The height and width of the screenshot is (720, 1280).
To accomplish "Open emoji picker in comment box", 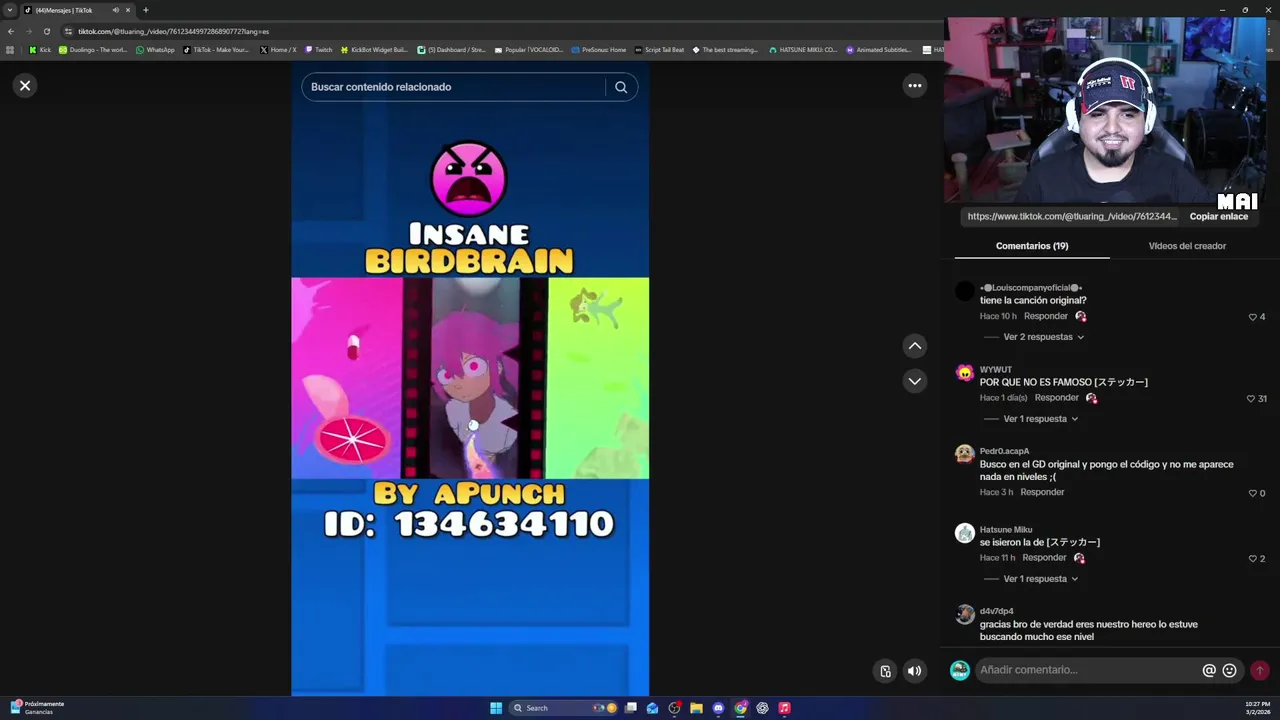I will coord(1229,670).
